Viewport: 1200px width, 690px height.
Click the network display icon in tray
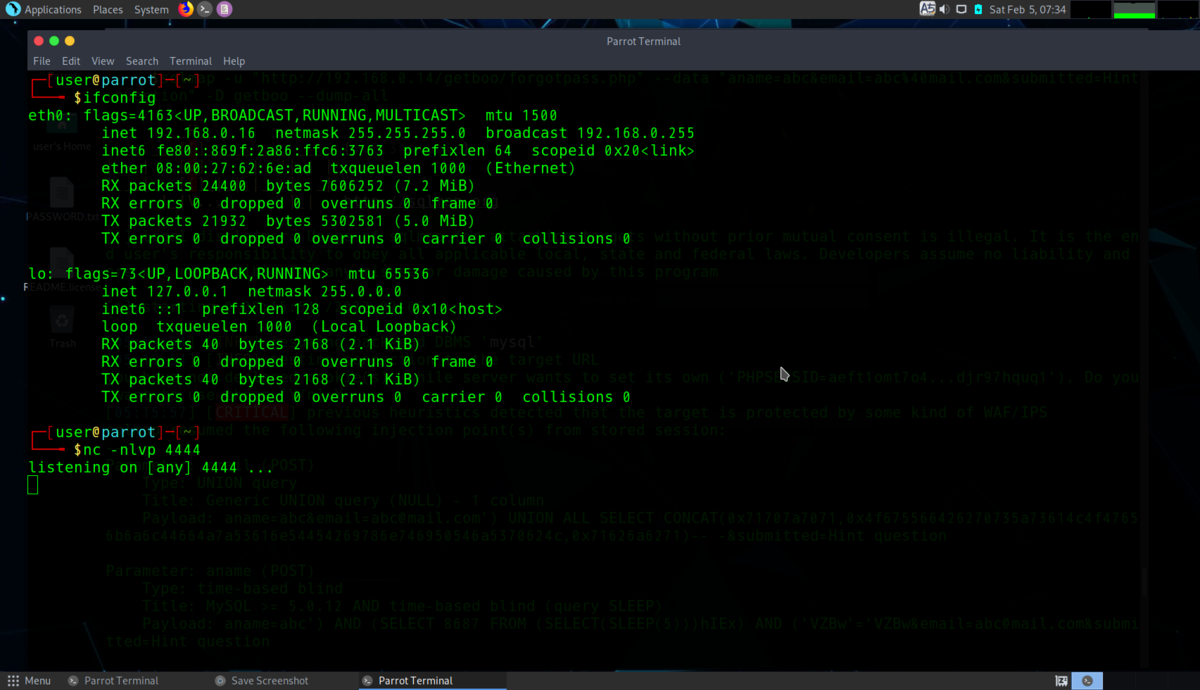961,9
